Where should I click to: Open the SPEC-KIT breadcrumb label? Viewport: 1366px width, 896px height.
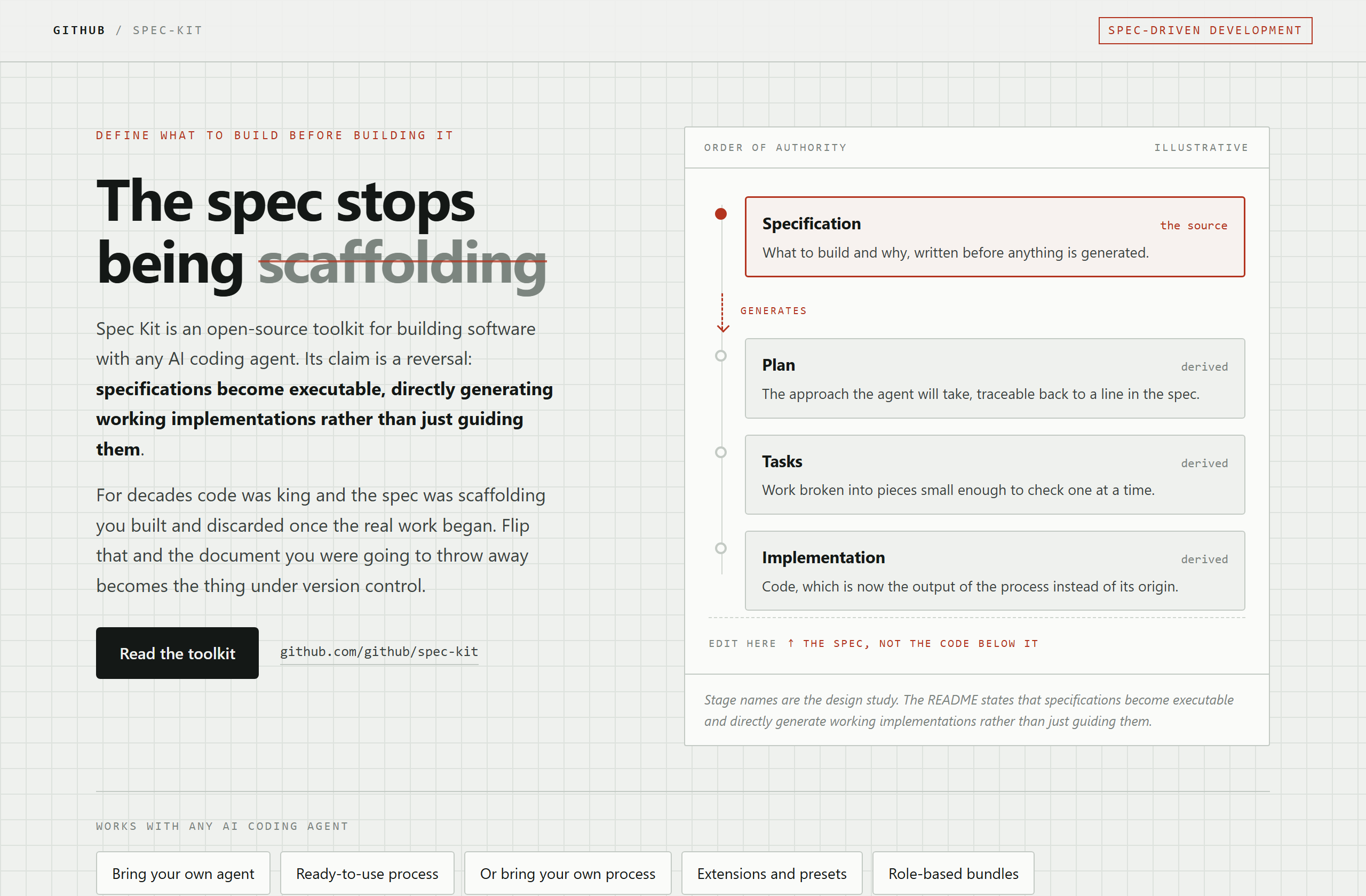(168, 30)
